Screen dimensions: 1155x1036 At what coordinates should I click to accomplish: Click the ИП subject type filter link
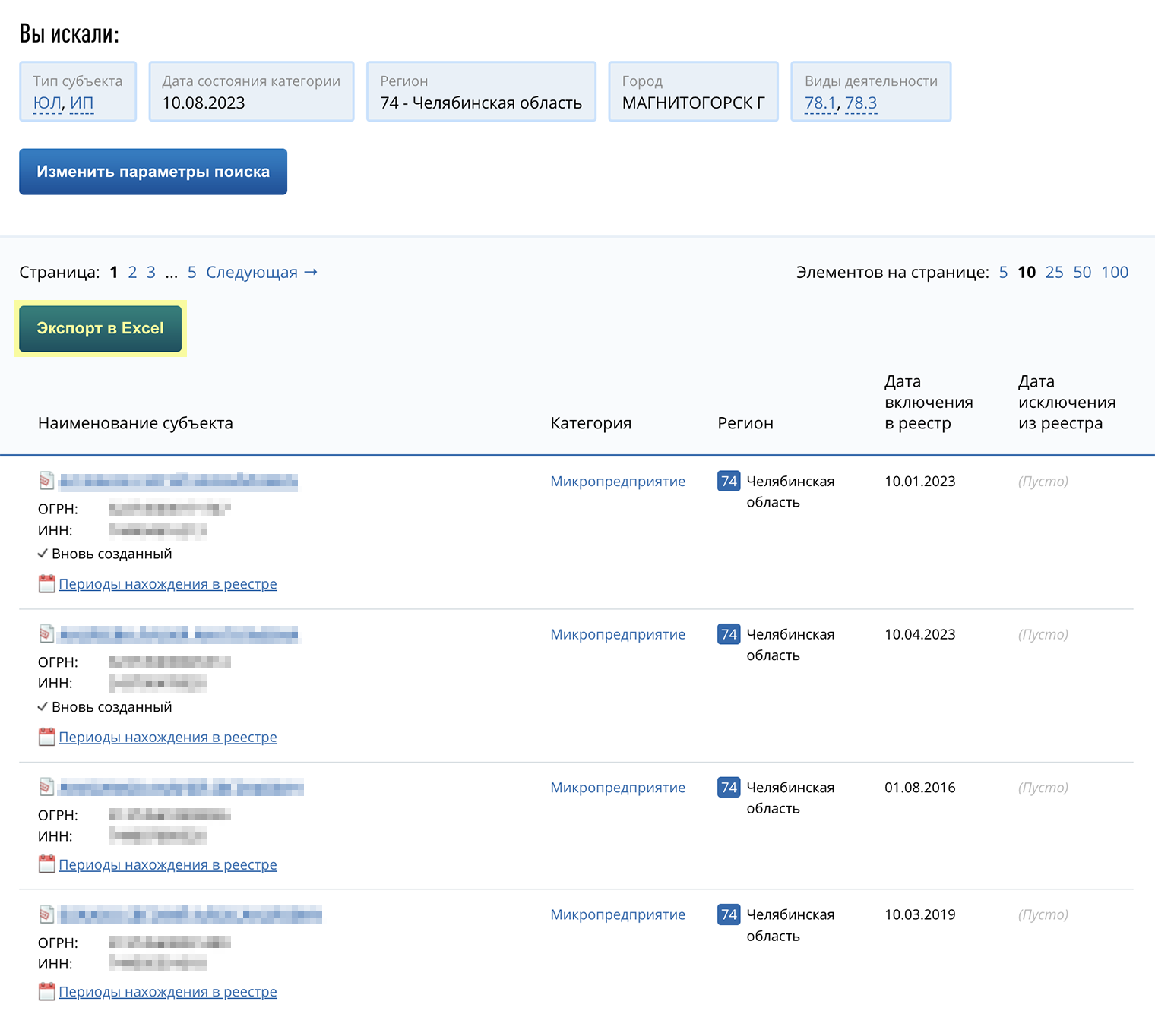click(x=81, y=103)
